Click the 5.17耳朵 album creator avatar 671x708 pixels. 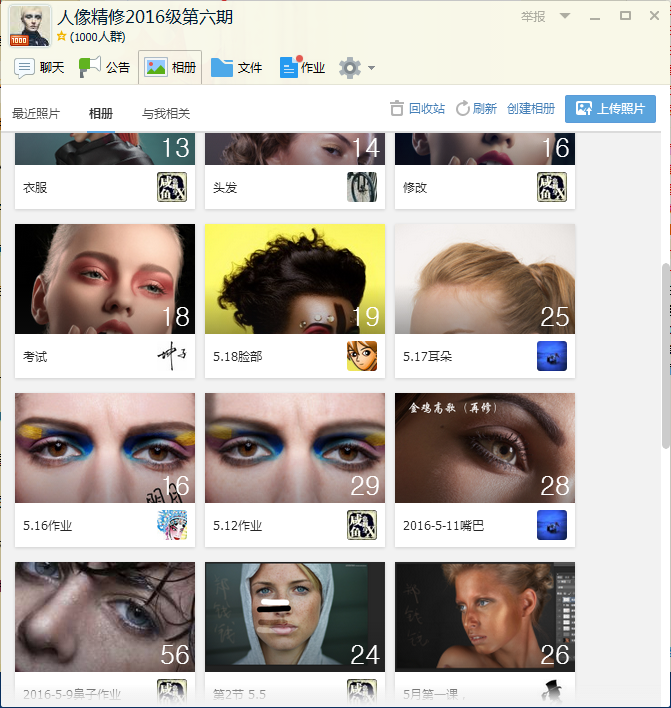pyautogui.click(x=551, y=356)
